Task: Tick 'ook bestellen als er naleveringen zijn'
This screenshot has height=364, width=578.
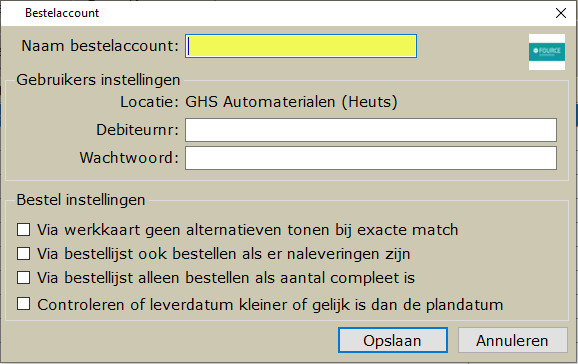Action: [24, 254]
